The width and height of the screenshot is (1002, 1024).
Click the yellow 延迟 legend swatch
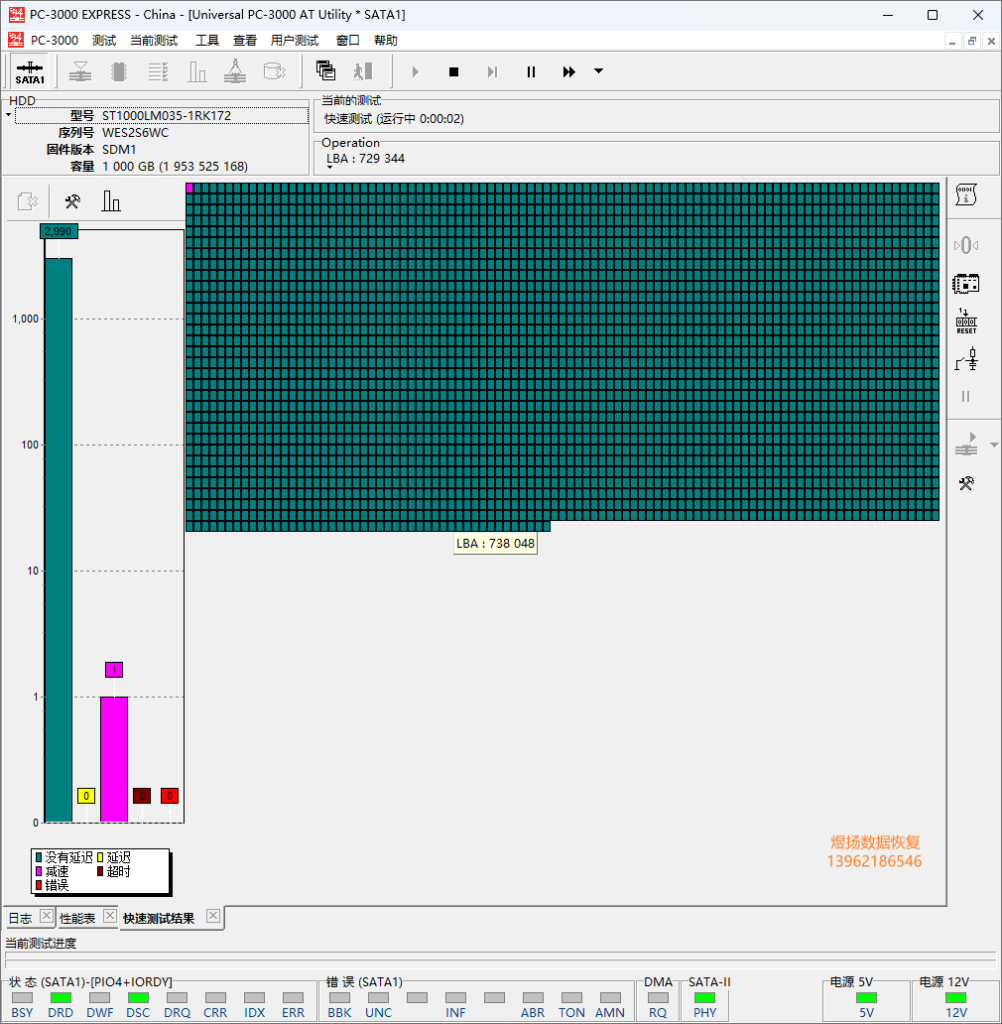[100, 857]
